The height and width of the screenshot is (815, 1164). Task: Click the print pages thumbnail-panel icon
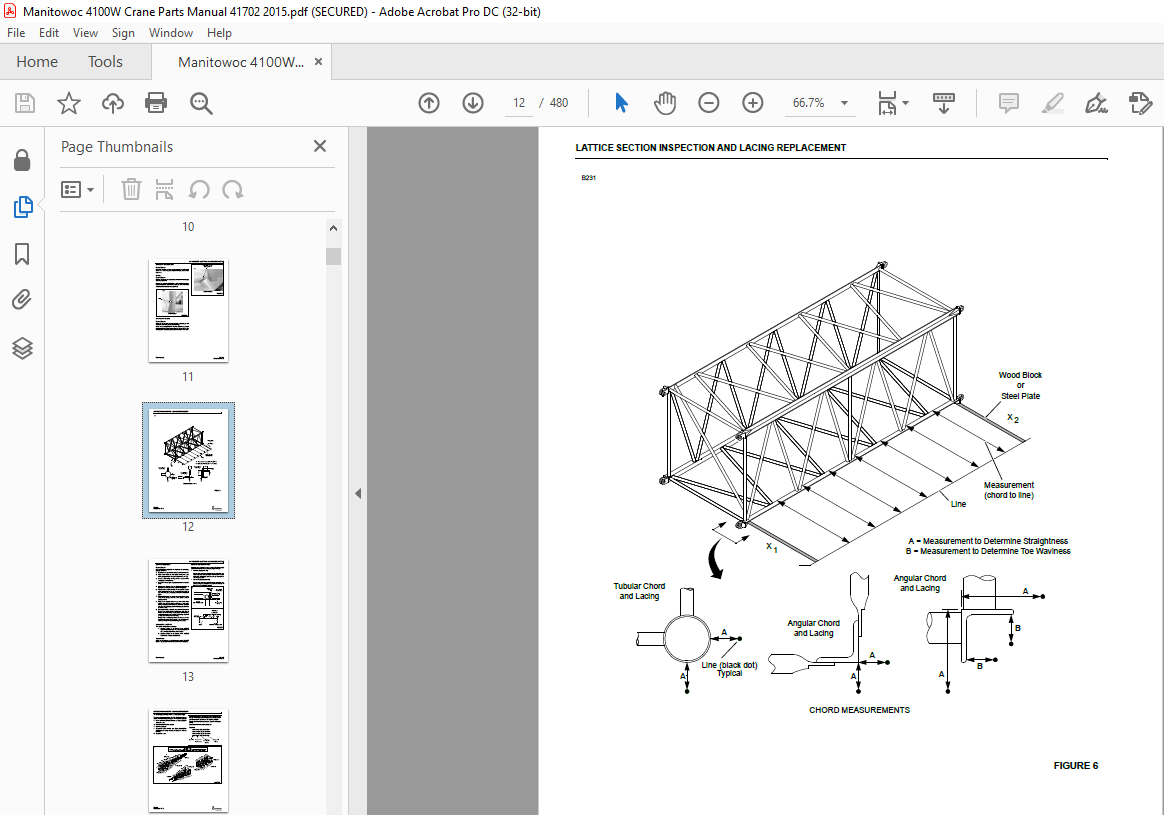tap(164, 189)
